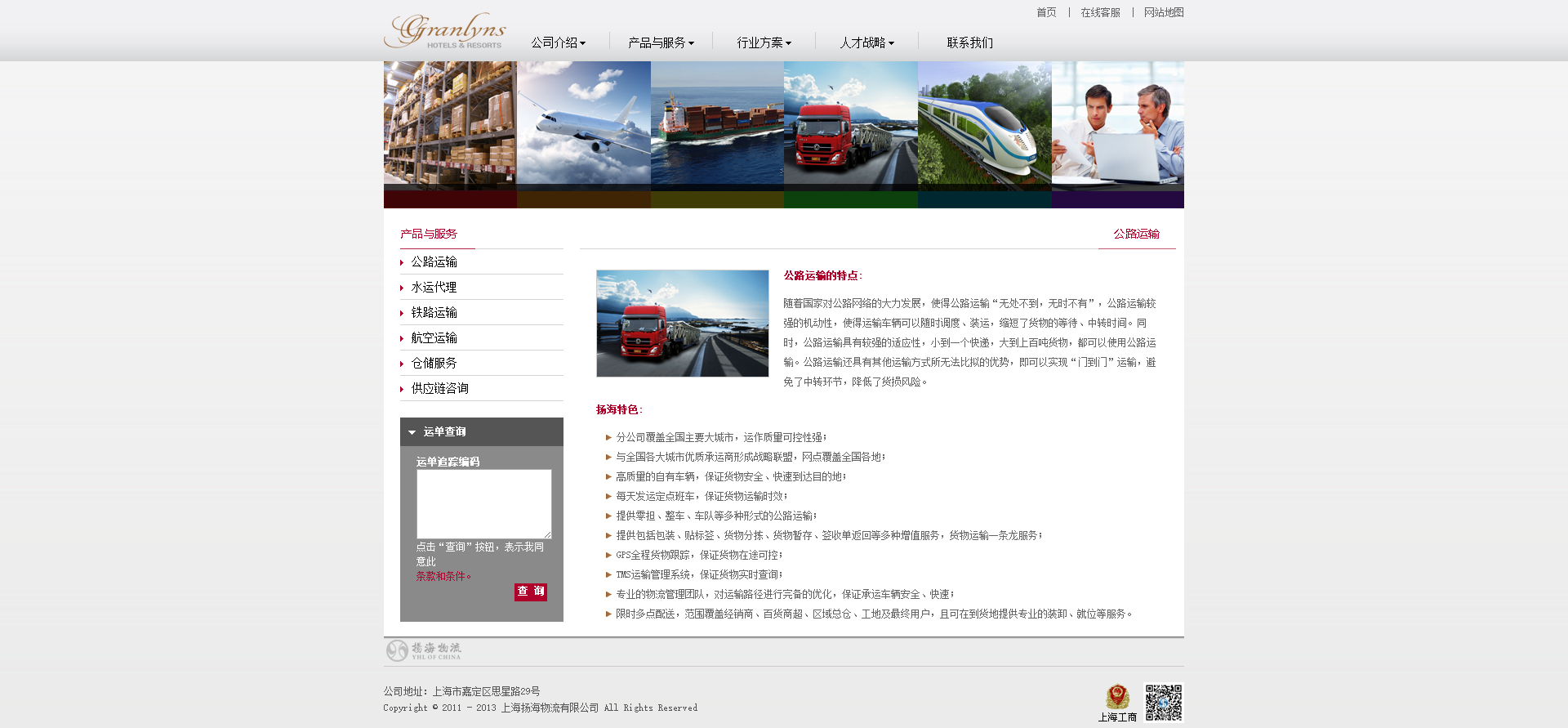Click the warehouse shelves banner image
The height and width of the screenshot is (728, 1568).
pyautogui.click(x=450, y=124)
